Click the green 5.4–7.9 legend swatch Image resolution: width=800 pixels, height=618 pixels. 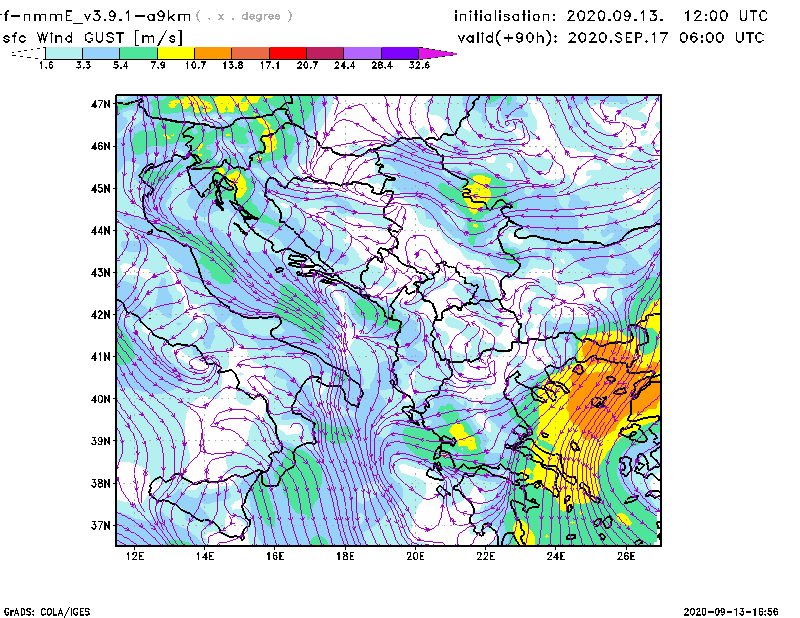click(x=138, y=53)
